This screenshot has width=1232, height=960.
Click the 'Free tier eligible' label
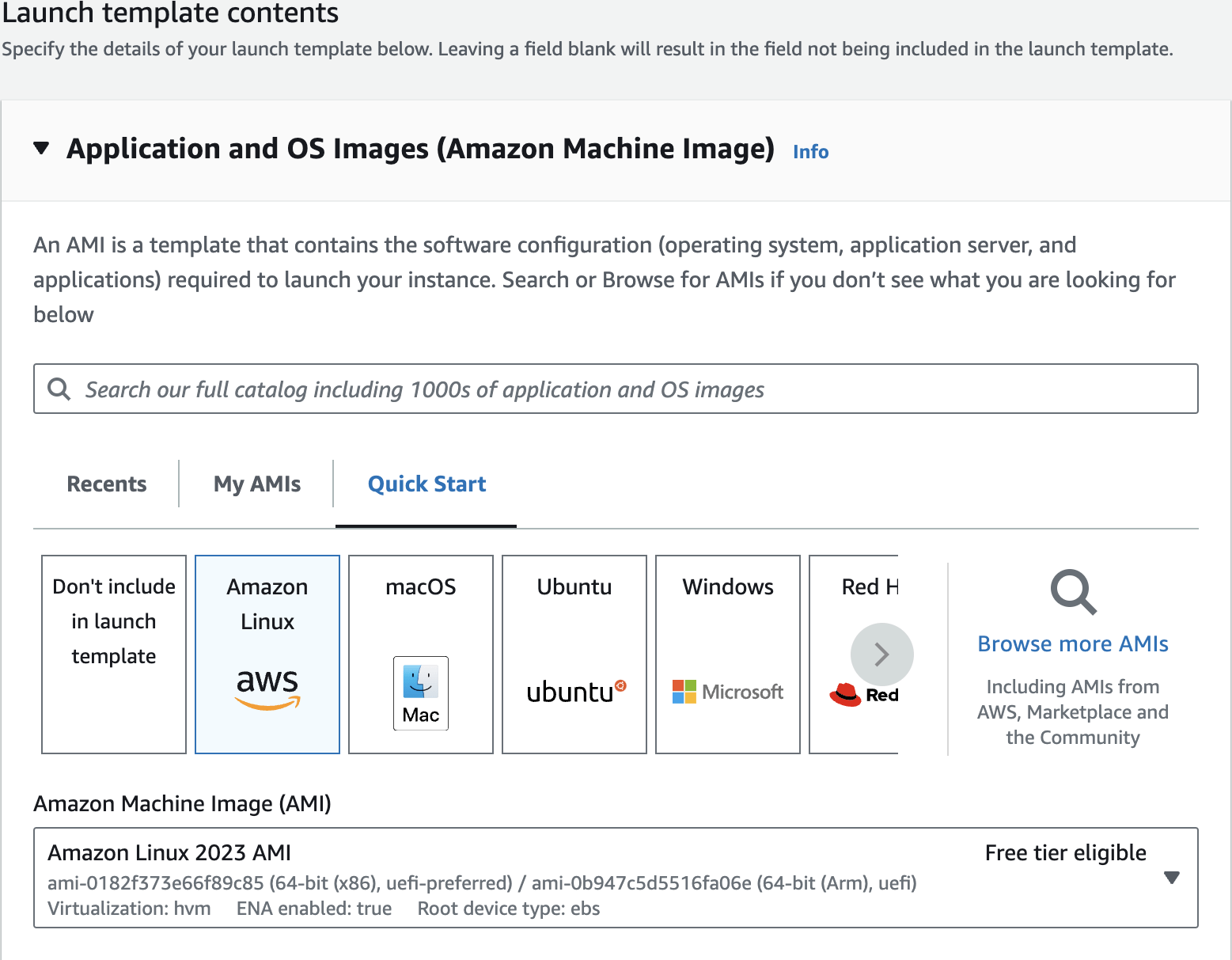tap(1065, 852)
